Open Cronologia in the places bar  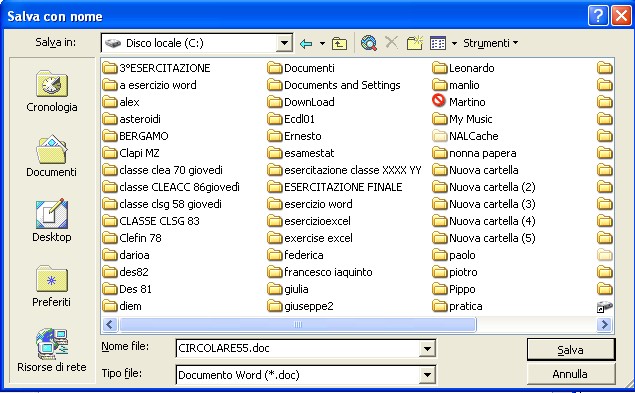click(51, 92)
